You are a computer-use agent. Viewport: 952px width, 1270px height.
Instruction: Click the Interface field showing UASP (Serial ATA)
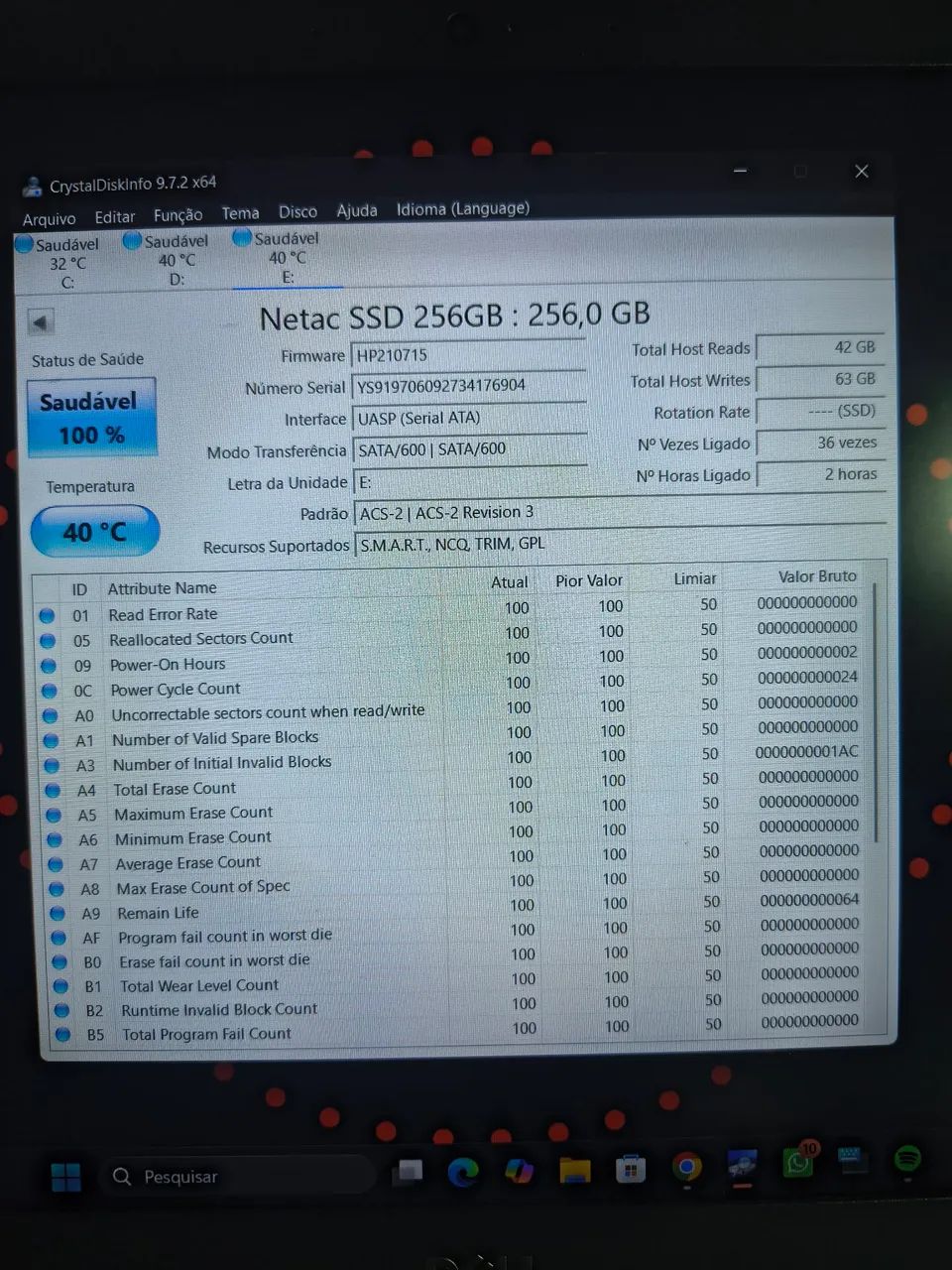click(470, 418)
